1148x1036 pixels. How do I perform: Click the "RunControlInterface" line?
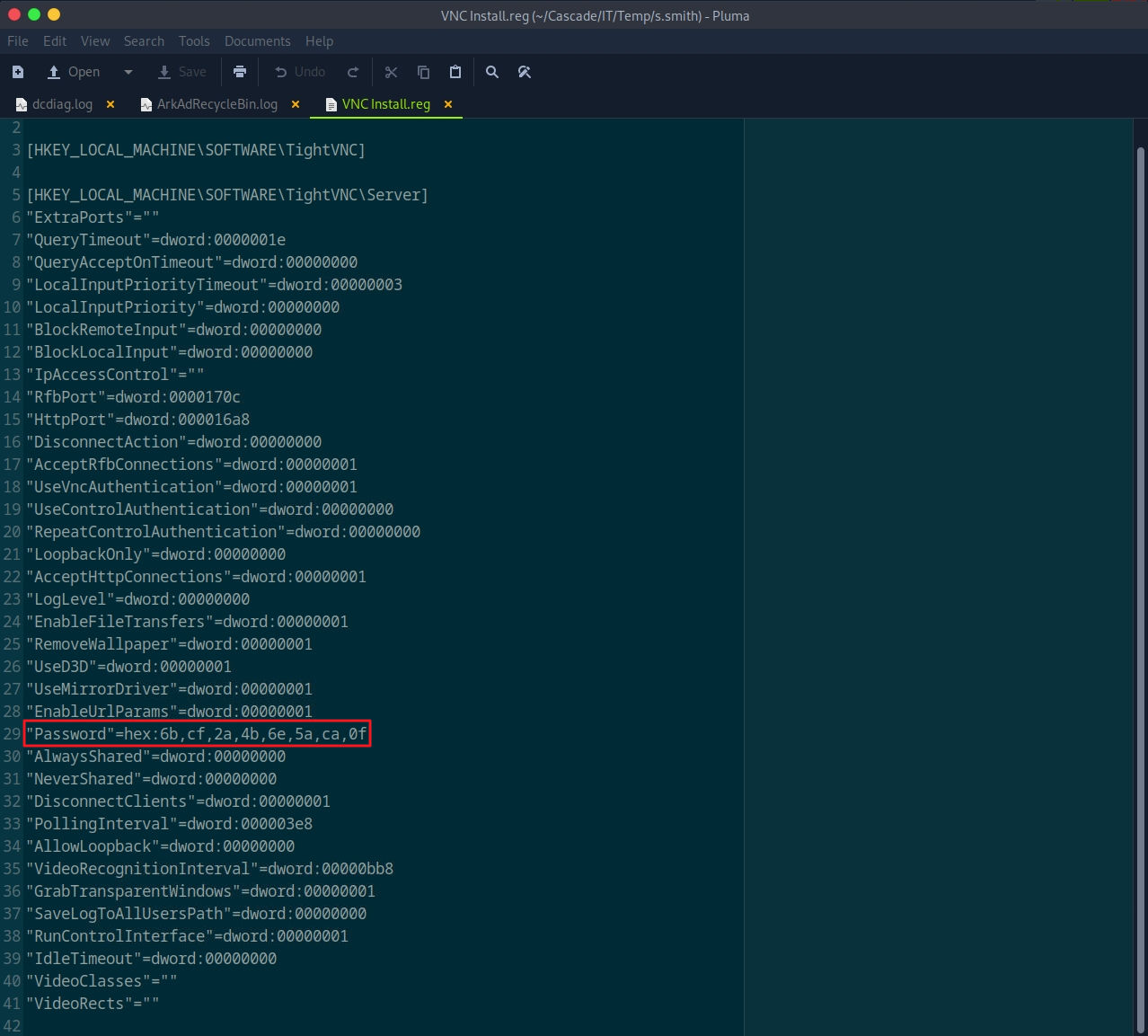187,936
